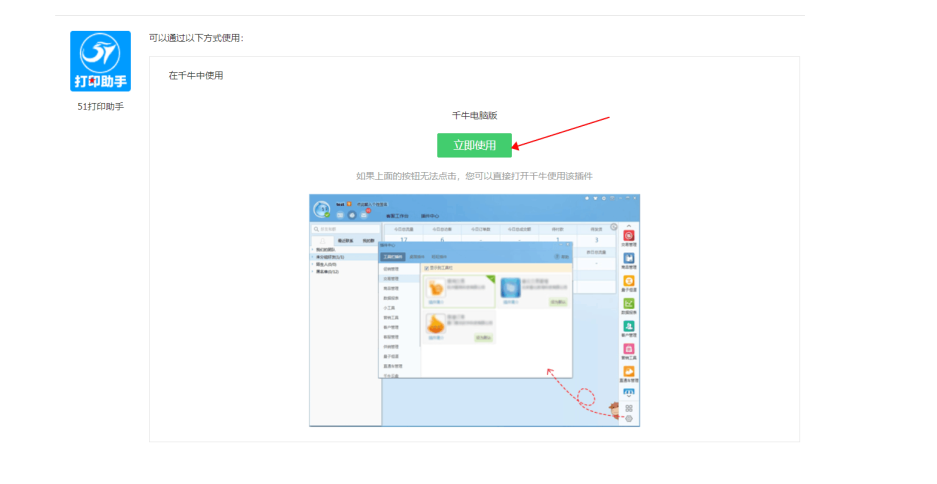
Task: Click the gear settings icon at the sidebar bottom
Action: 628,418
